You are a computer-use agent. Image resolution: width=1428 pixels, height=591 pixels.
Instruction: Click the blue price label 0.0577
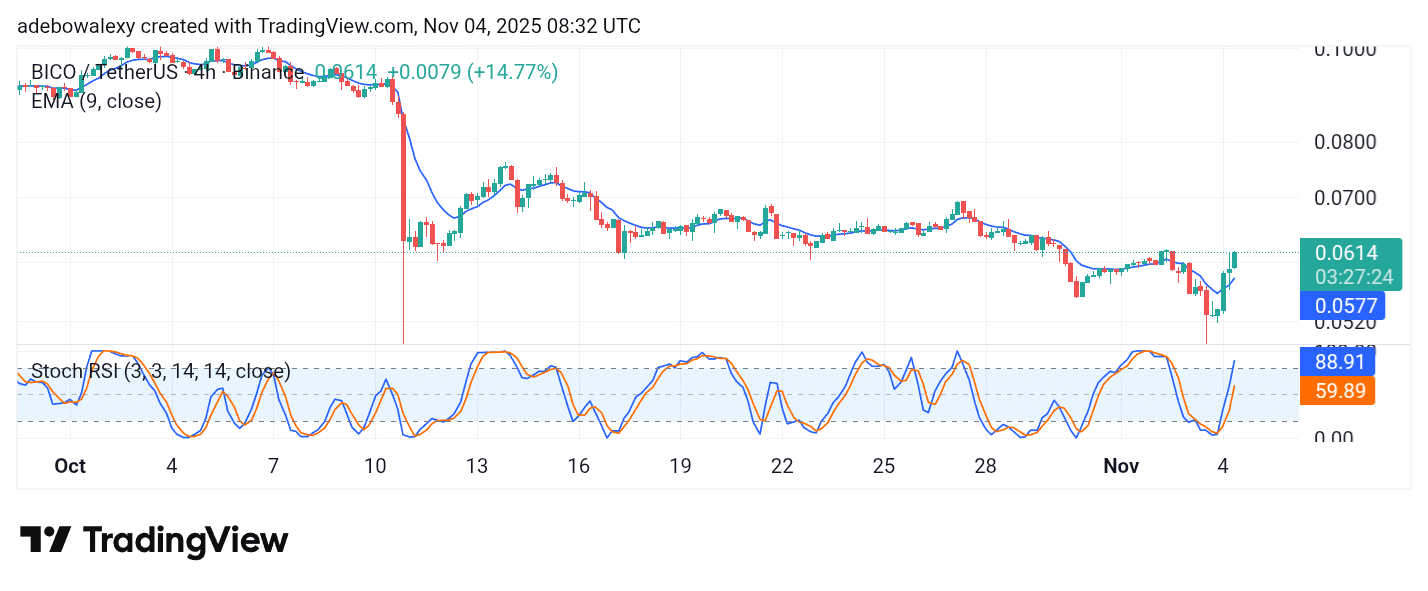tap(1343, 305)
